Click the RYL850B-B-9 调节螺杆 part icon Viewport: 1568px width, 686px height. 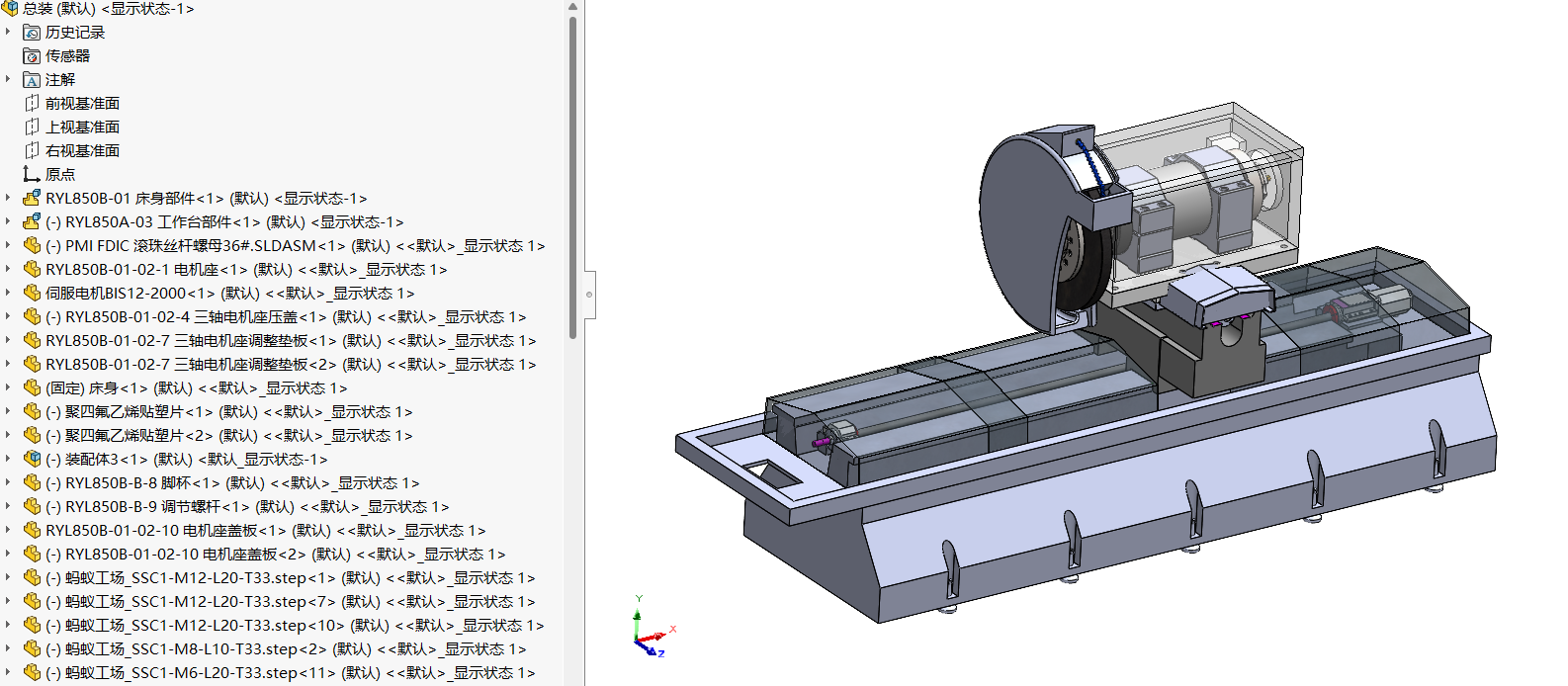tap(32, 507)
